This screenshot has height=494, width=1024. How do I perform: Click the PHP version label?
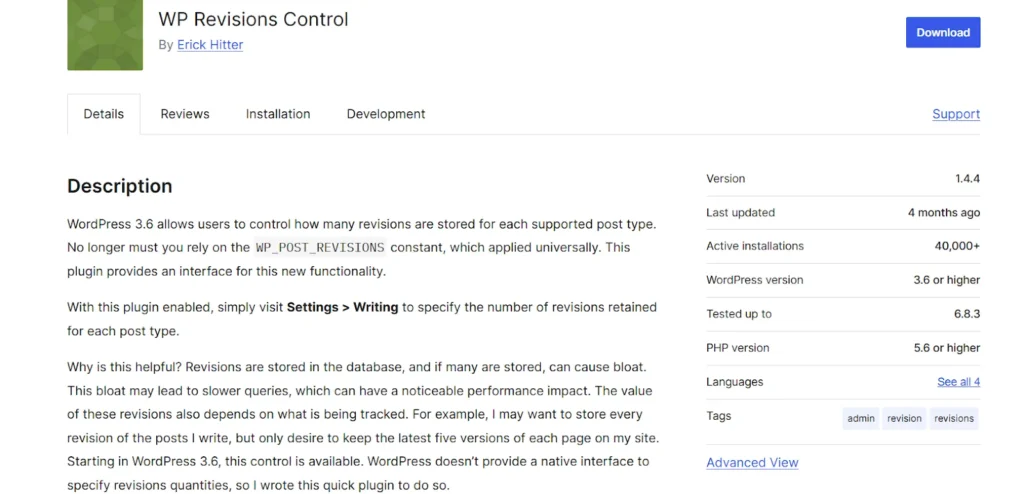pyautogui.click(x=737, y=348)
